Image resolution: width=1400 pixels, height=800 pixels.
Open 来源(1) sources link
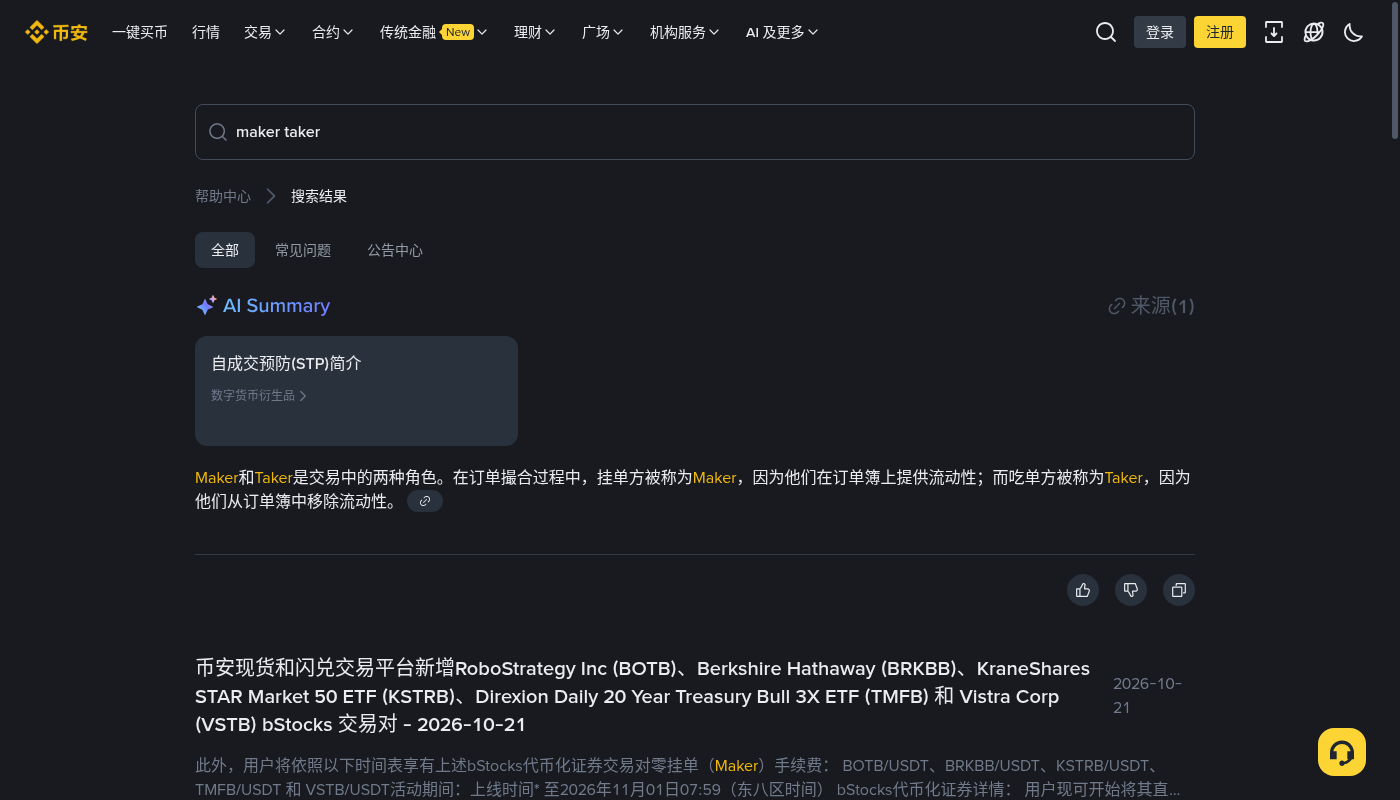click(1151, 306)
